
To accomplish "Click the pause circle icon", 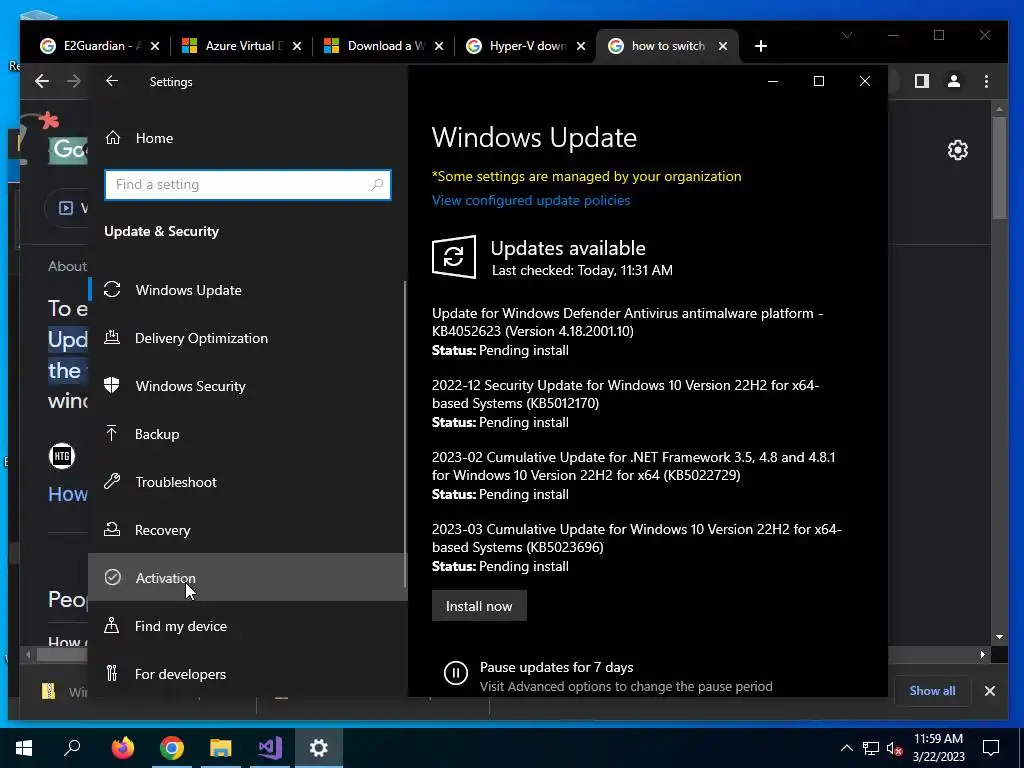I will [456, 673].
